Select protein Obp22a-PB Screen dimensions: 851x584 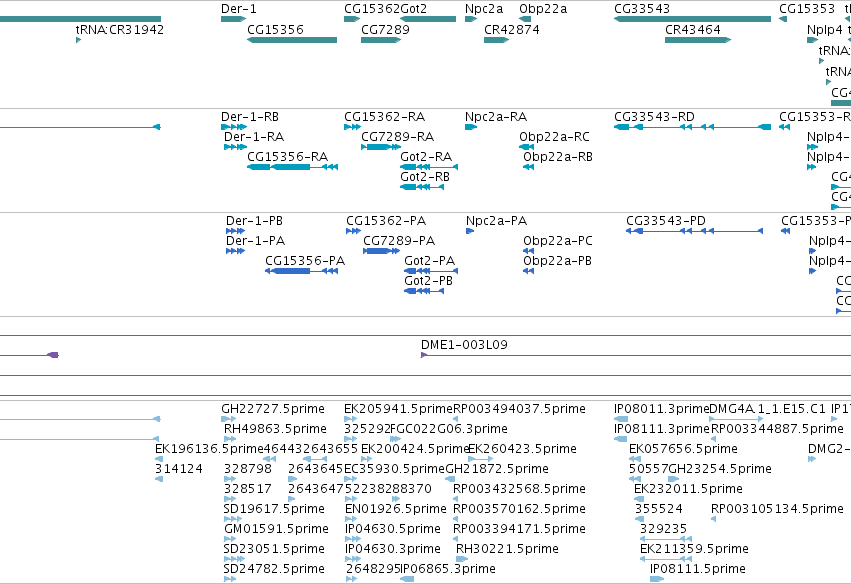[x=529, y=271]
